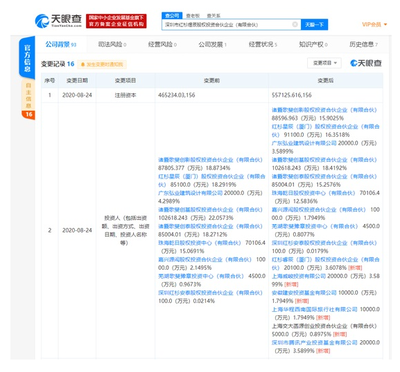Screen dimensions: 400x372
Task: Open the 红杉（厦门）link with 91100.0 万元
Action: pyautogui.click(x=325, y=130)
